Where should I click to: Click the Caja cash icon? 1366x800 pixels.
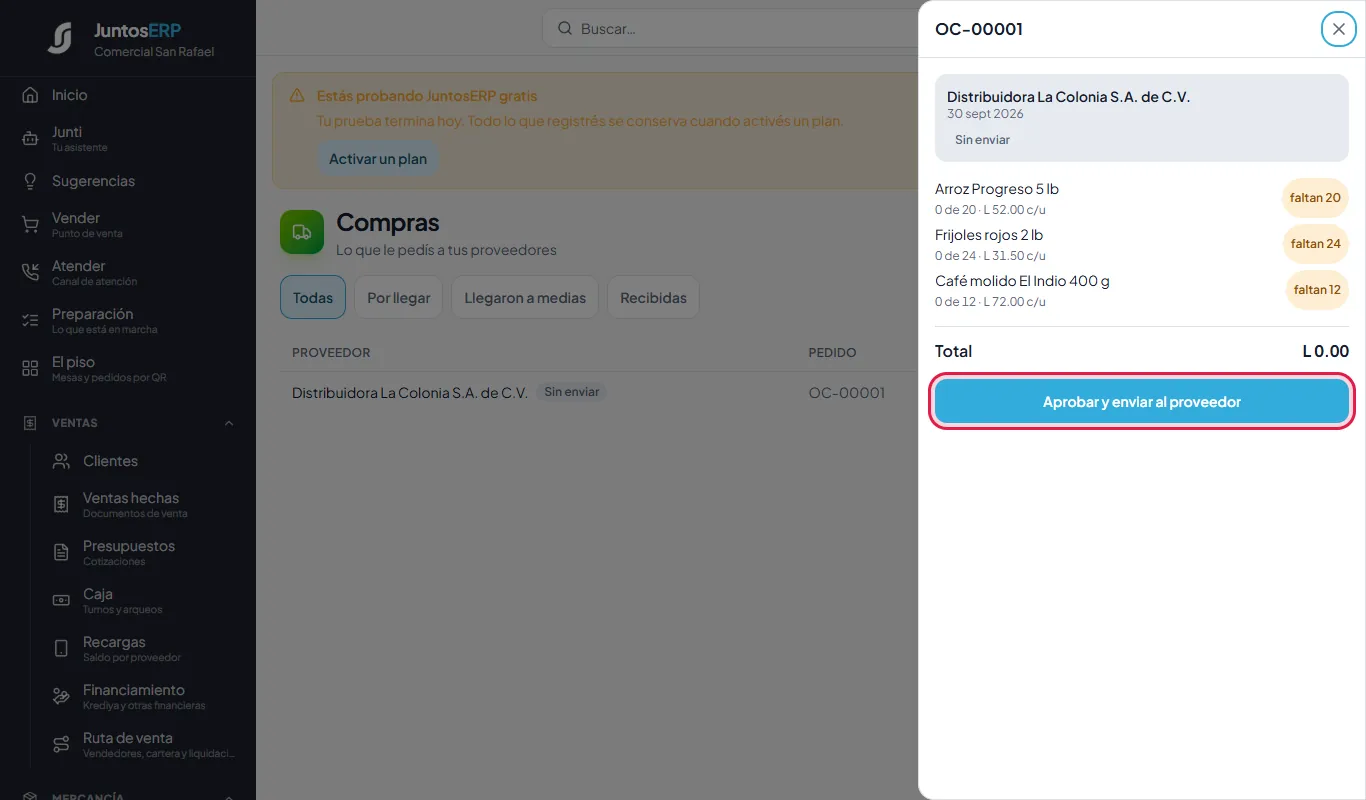tap(61, 601)
